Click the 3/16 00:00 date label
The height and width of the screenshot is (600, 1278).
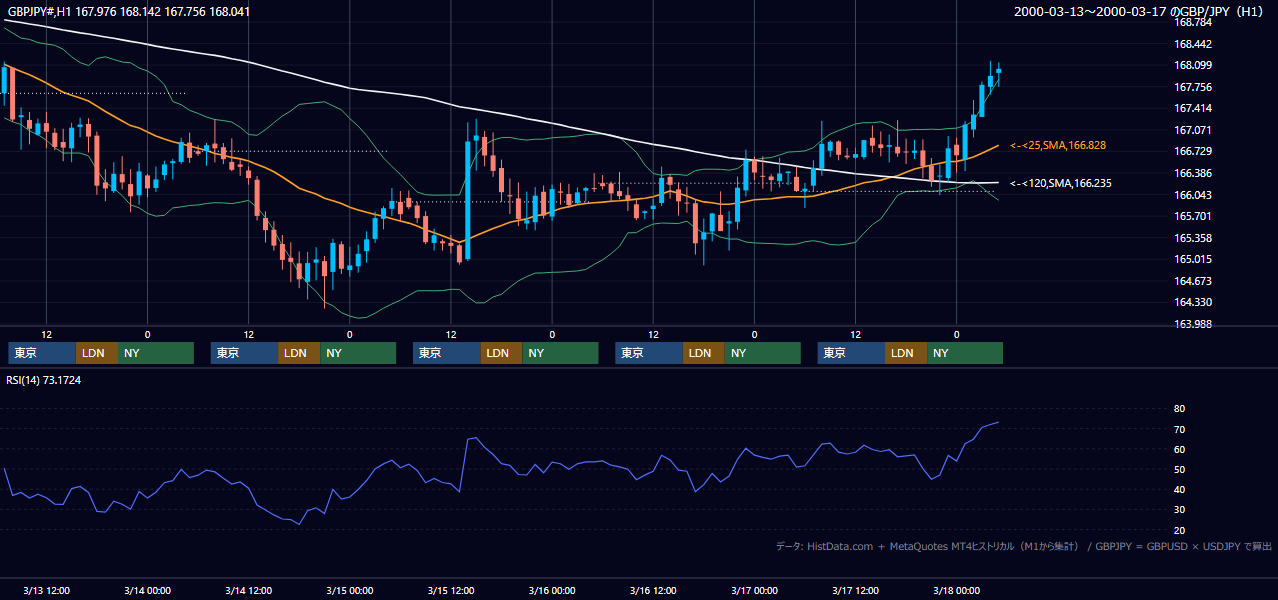click(x=552, y=591)
